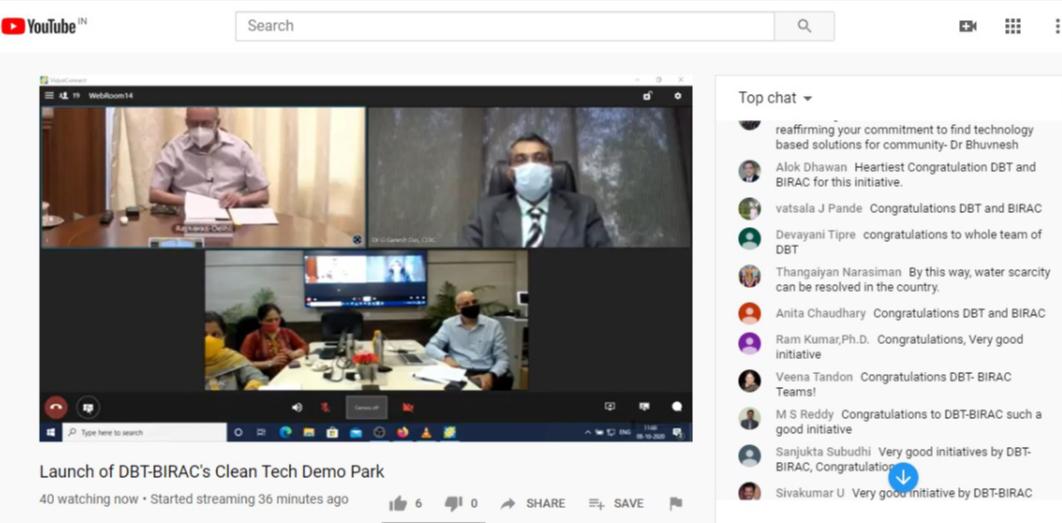Viewport: 1062px width, 523px height.
Task: Launch VLC cone icon from the taskbar
Action: click(x=426, y=432)
